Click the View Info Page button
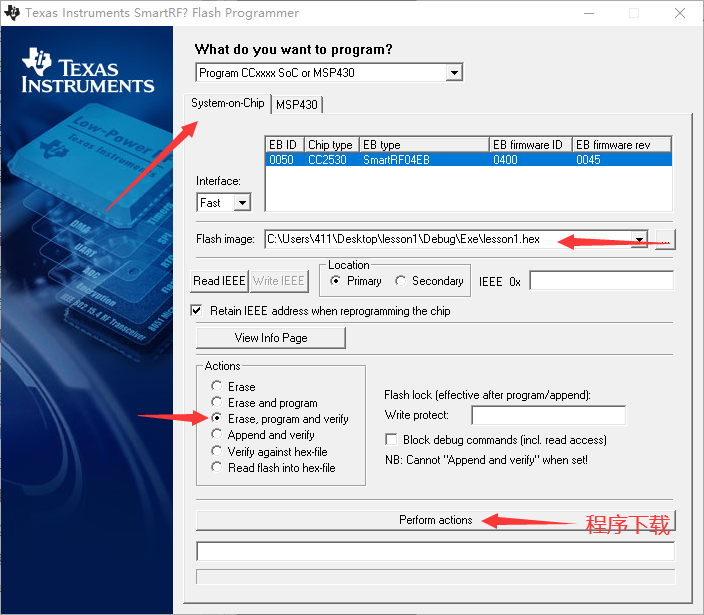Screen dimensions: 704x615 [271, 338]
